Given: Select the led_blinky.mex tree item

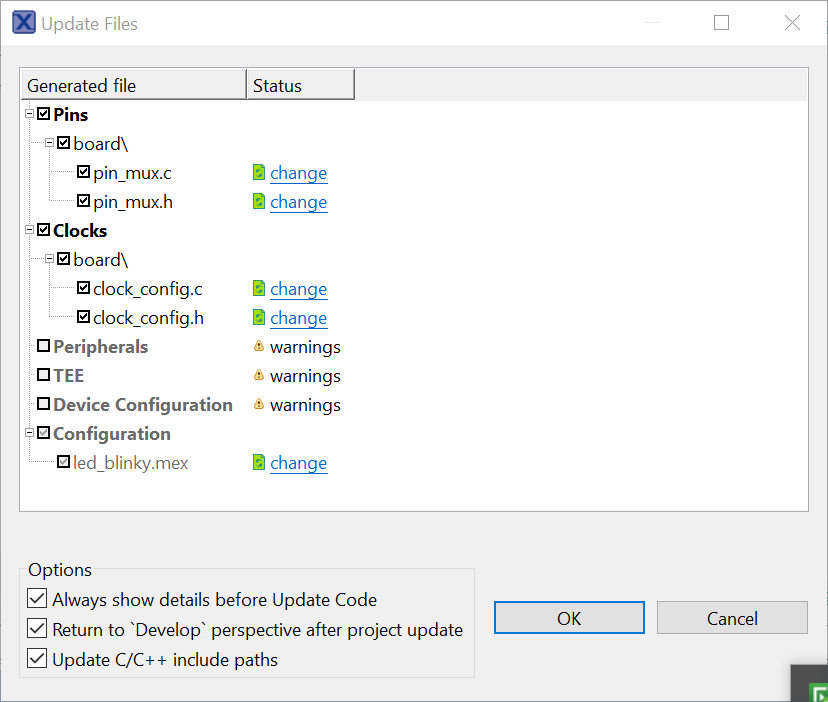Looking at the screenshot, I should [130, 463].
